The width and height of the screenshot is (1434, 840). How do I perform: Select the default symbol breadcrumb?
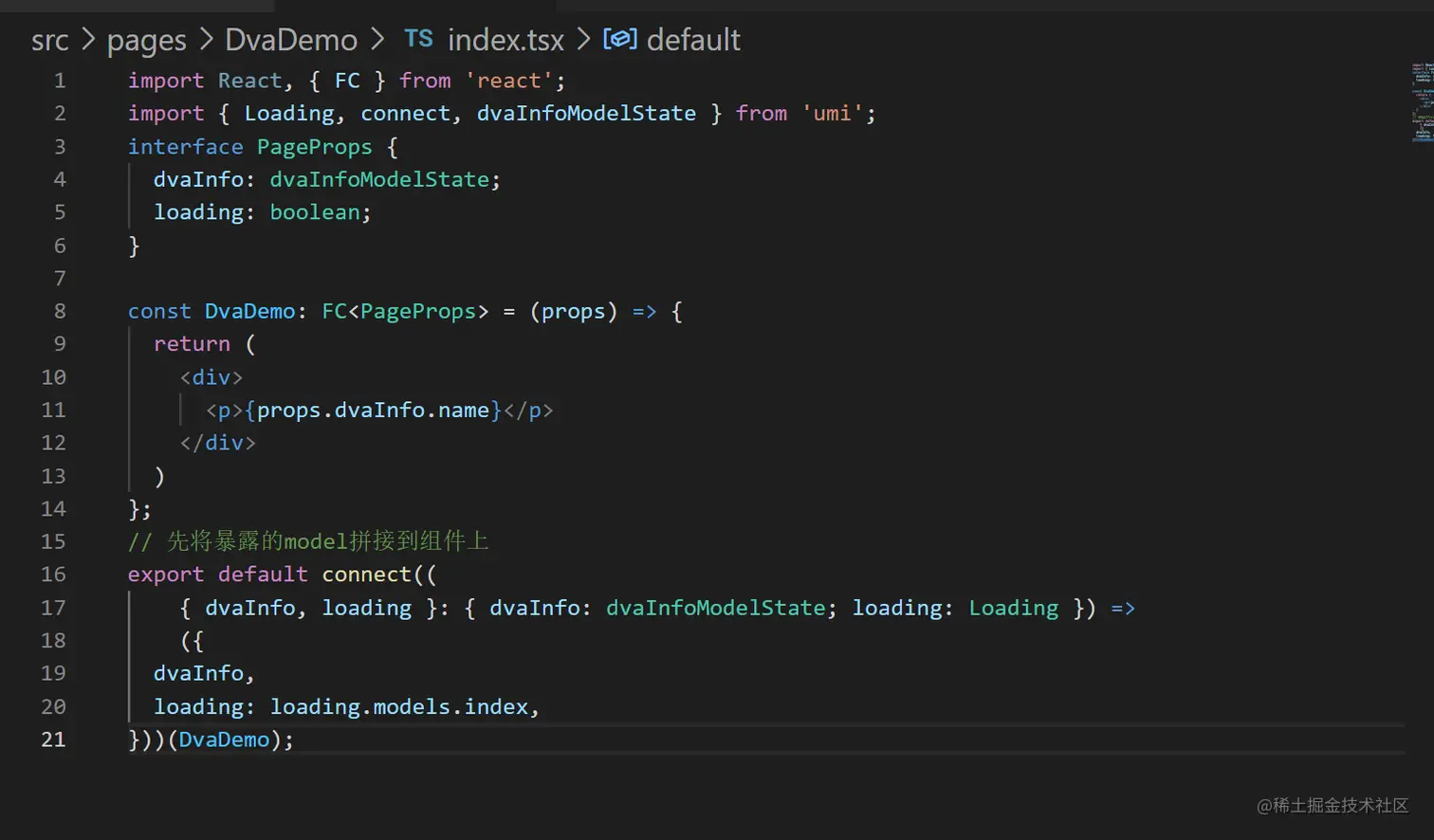point(693,40)
